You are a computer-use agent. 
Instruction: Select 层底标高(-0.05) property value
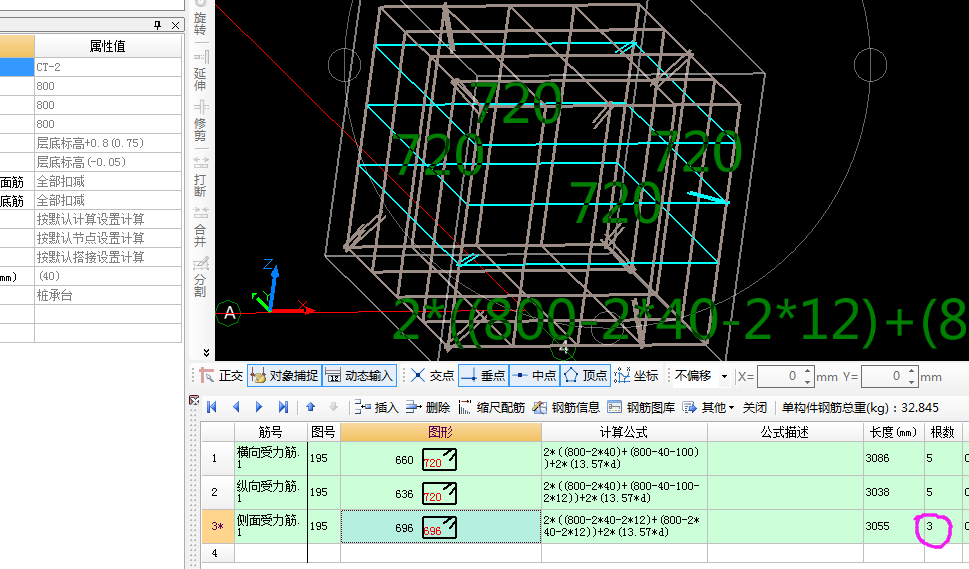click(x=108, y=162)
